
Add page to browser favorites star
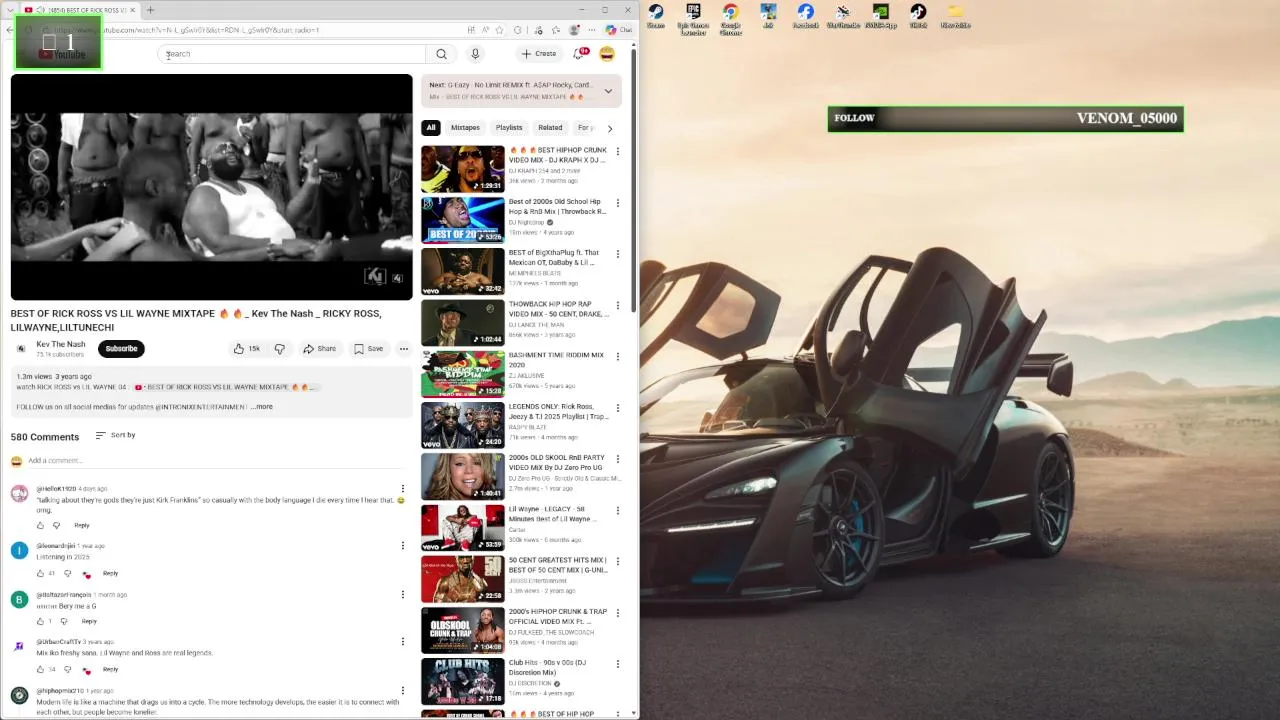pyautogui.click(x=501, y=30)
